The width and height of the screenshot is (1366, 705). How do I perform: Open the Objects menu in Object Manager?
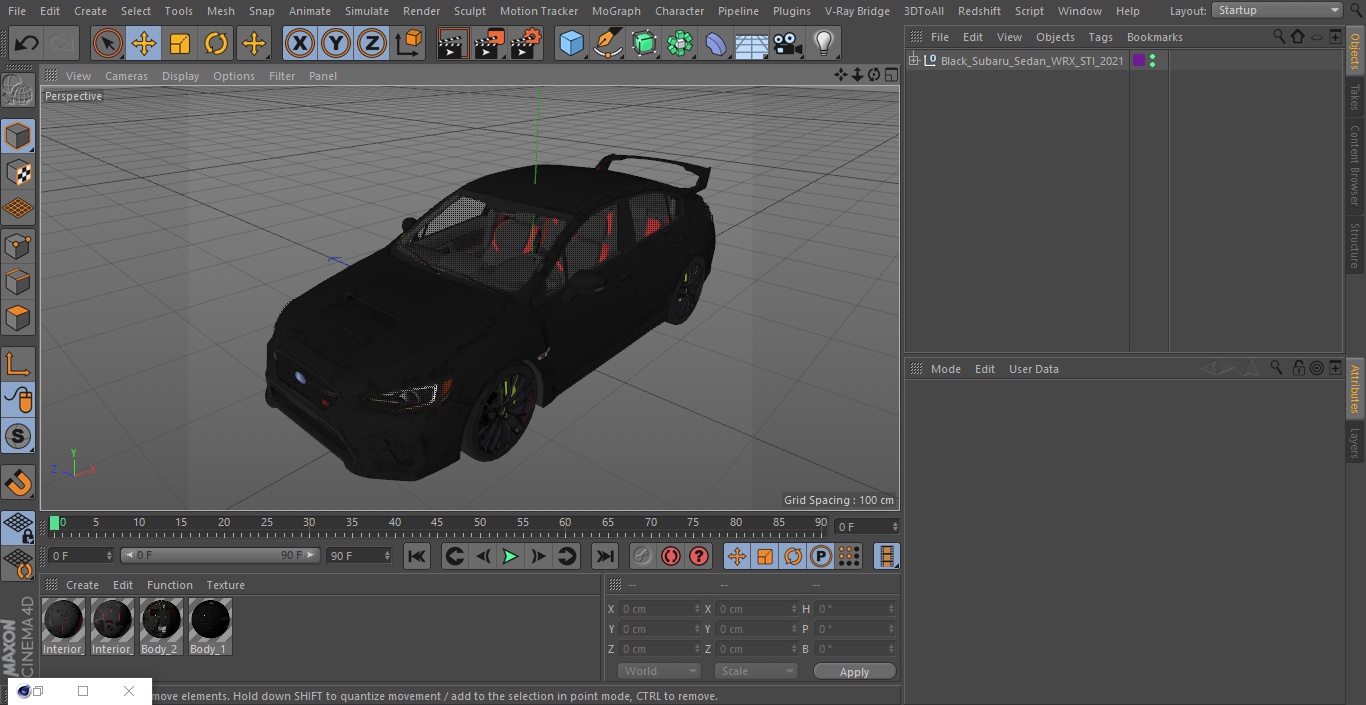tap(1055, 37)
